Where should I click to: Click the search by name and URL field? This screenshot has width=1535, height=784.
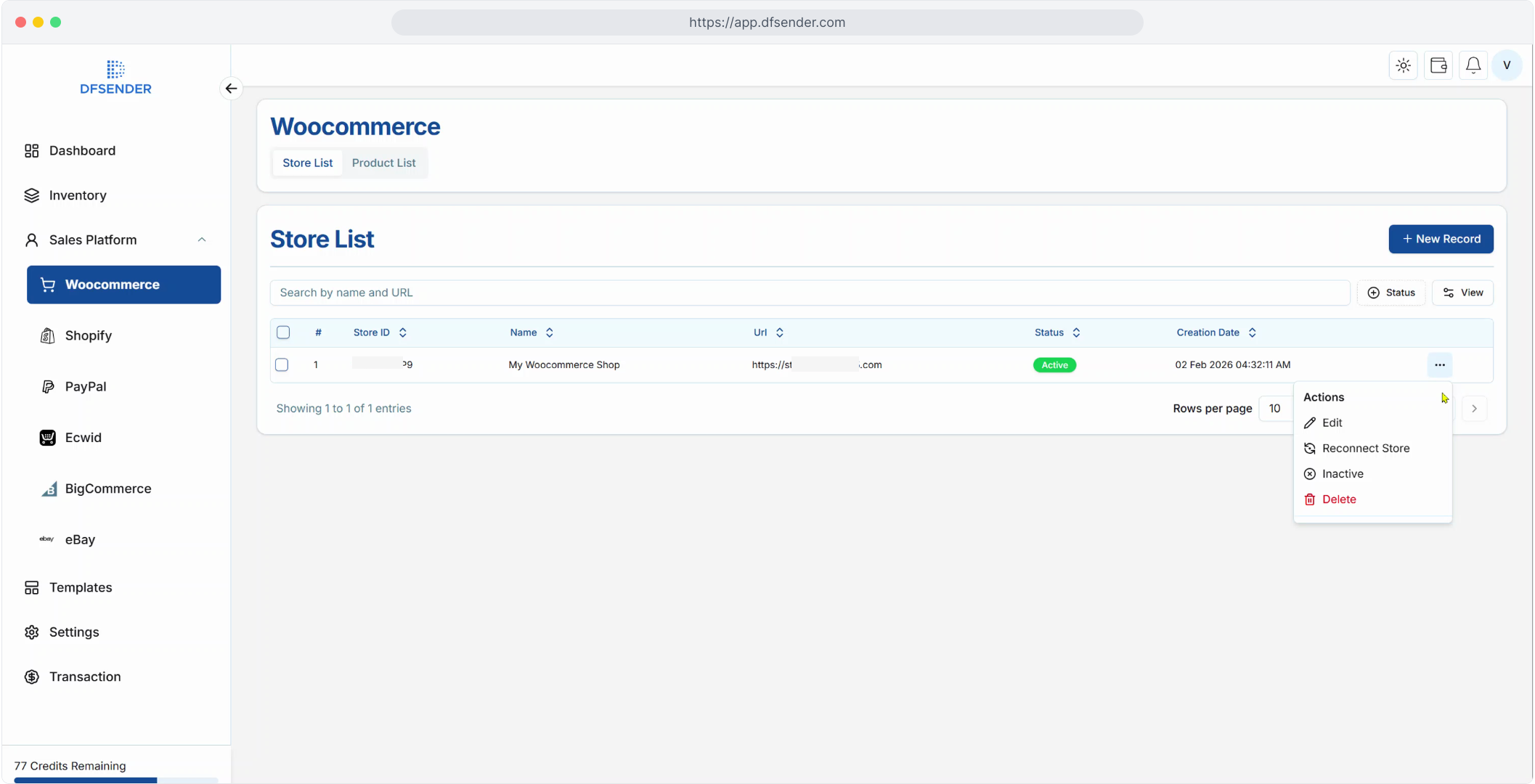click(x=809, y=293)
